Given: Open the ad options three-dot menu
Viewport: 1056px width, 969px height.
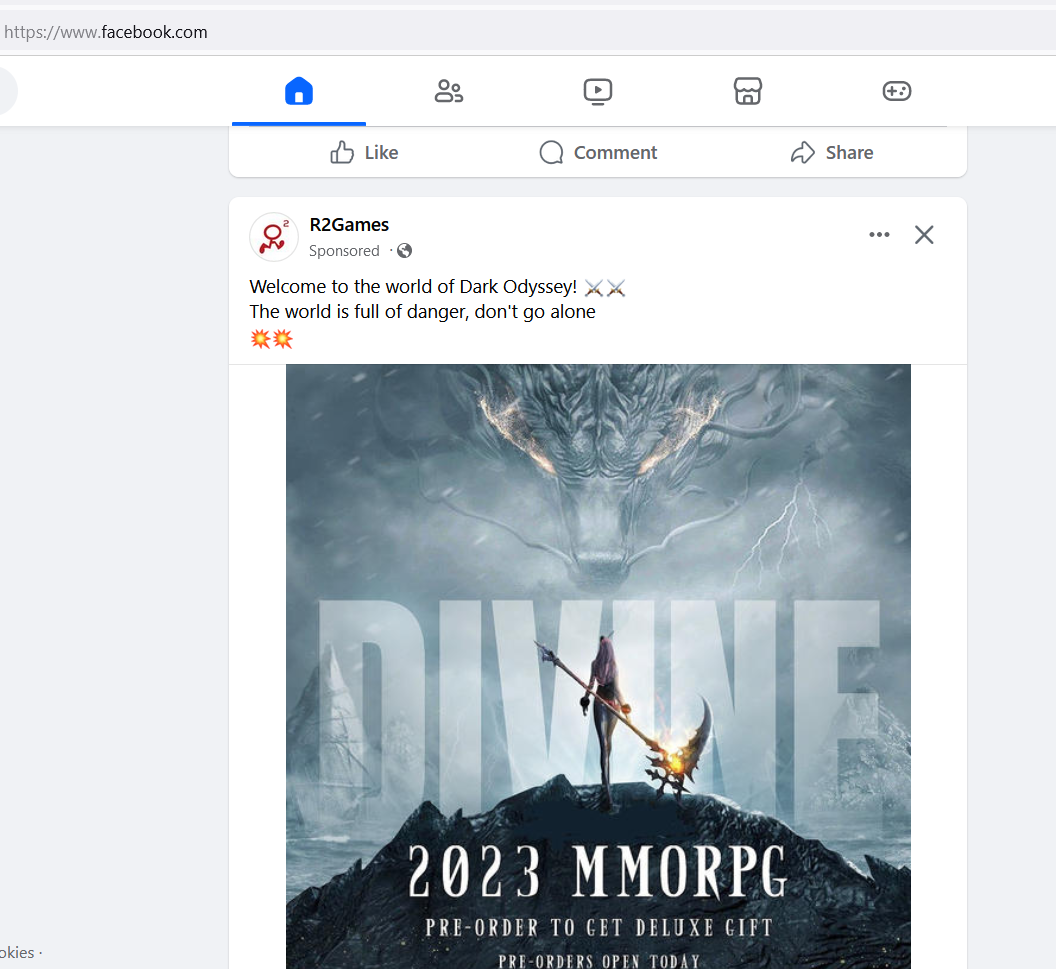Looking at the screenshot, I should [x=879, y=234].
